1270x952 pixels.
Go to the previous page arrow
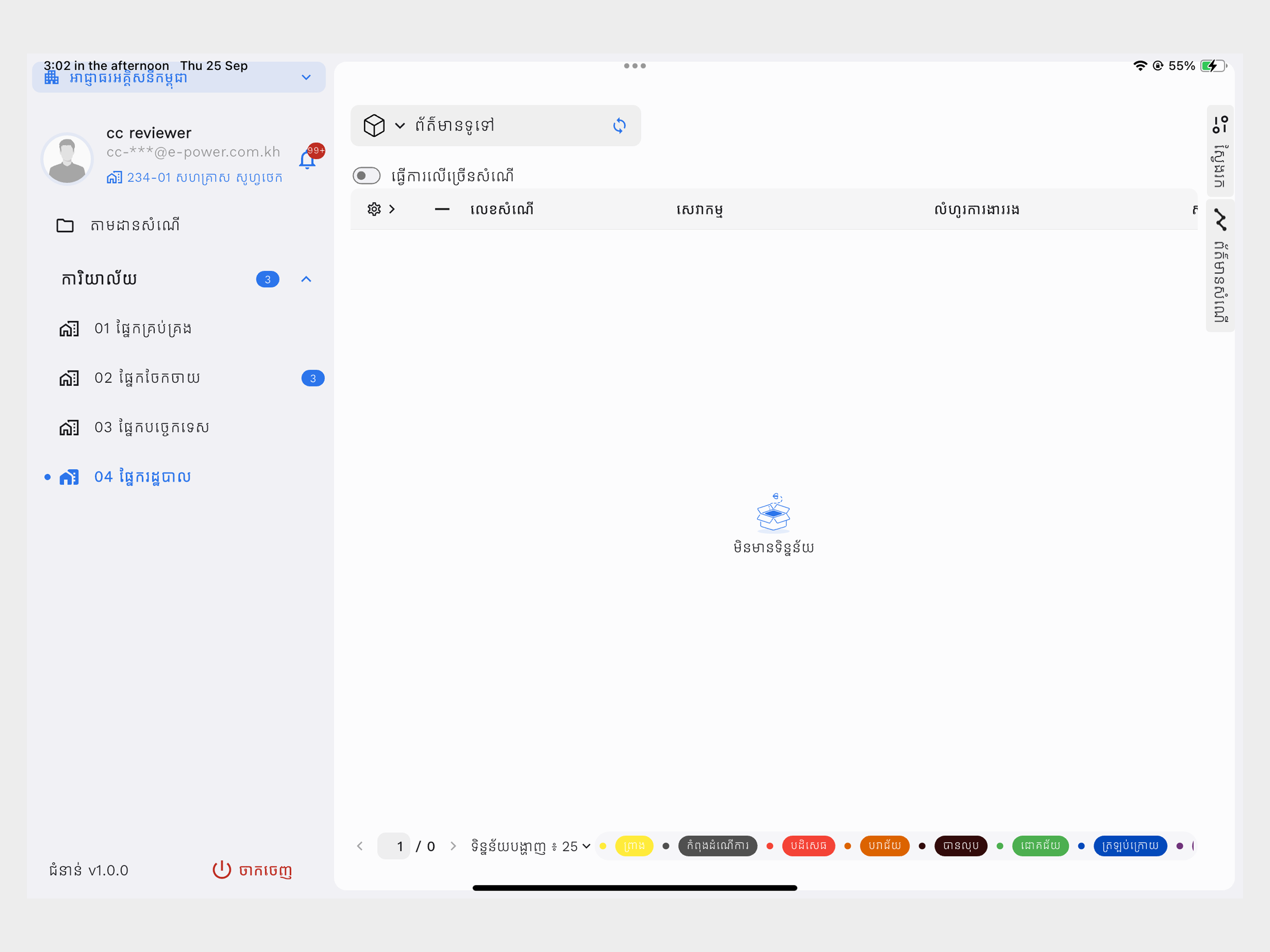(x=360, y=846)
